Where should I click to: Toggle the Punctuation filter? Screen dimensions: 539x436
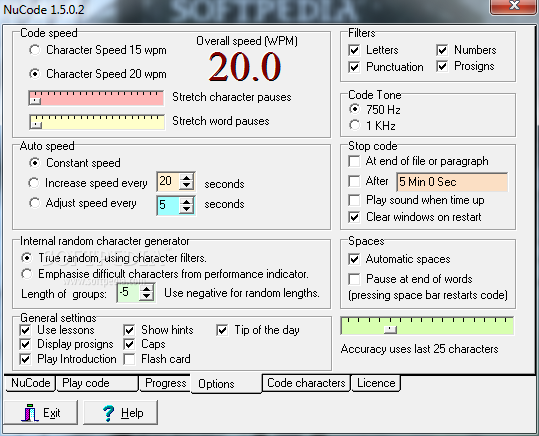(354, 67)
